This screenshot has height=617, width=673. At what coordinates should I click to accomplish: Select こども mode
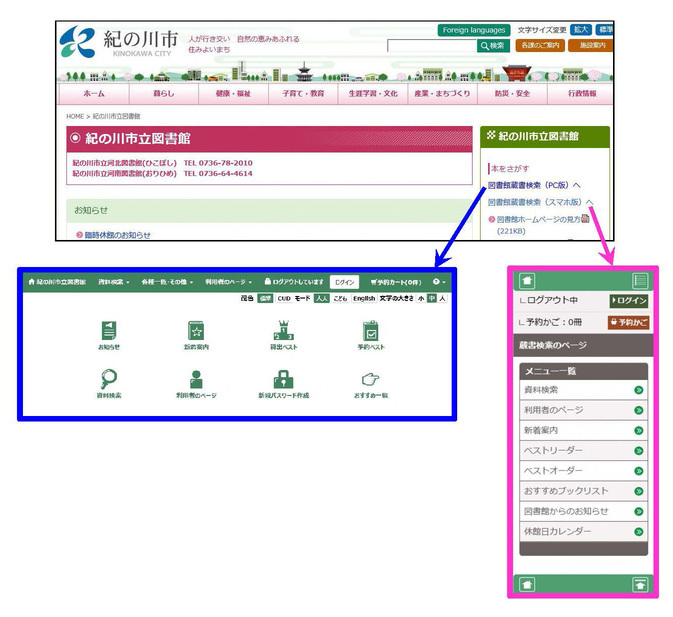click(340, 298)
